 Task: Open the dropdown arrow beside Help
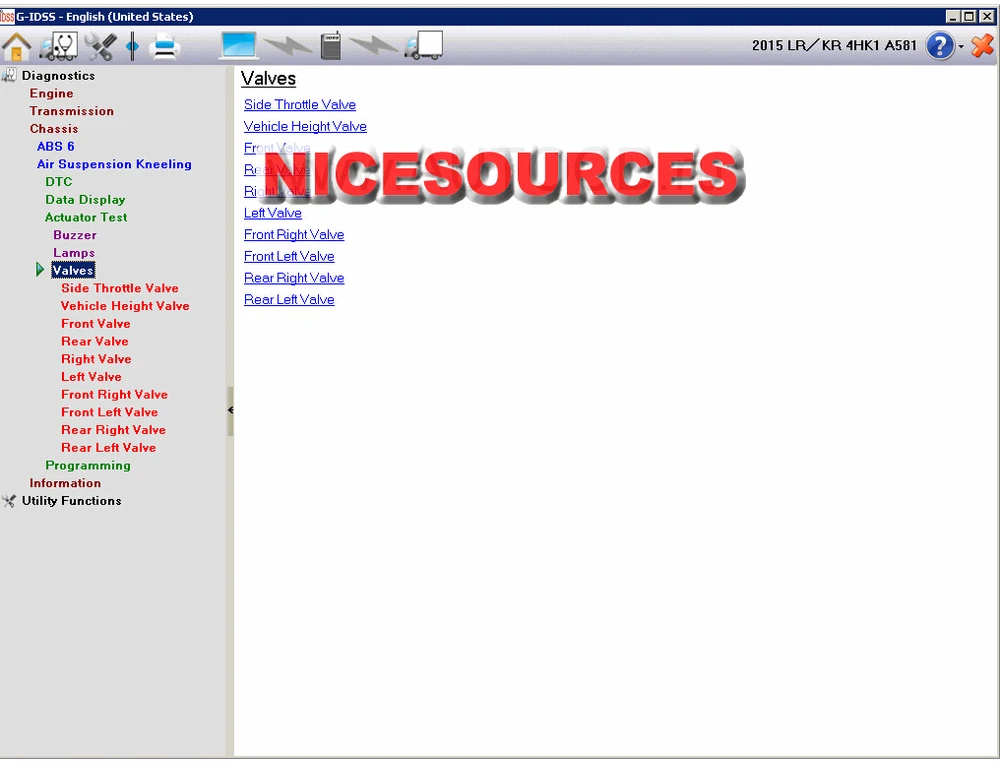960,47
